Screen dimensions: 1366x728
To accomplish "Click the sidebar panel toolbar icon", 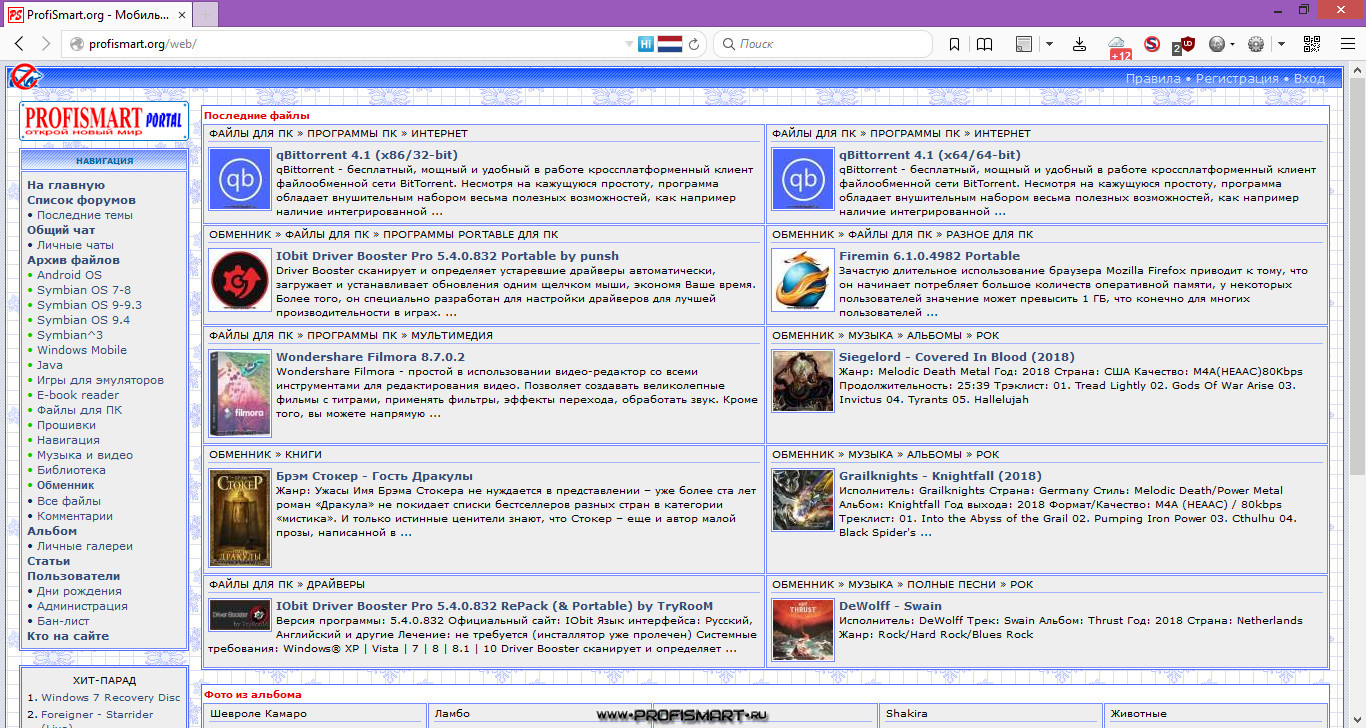I will (x=1023, y=44).
